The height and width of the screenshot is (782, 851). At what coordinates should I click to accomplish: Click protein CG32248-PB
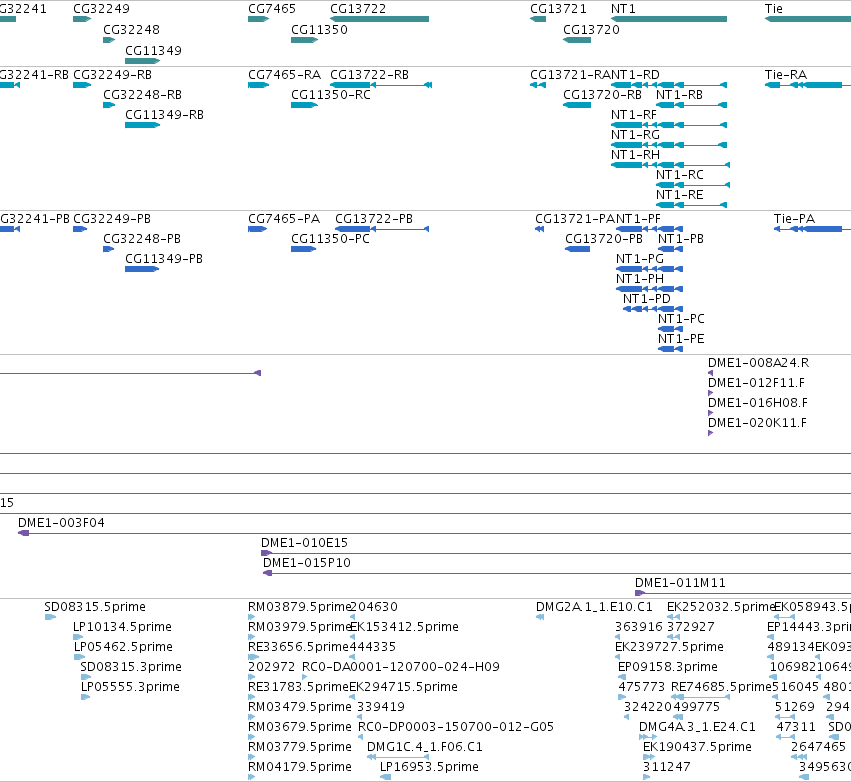pyautogui.click(x=142, y=239)
